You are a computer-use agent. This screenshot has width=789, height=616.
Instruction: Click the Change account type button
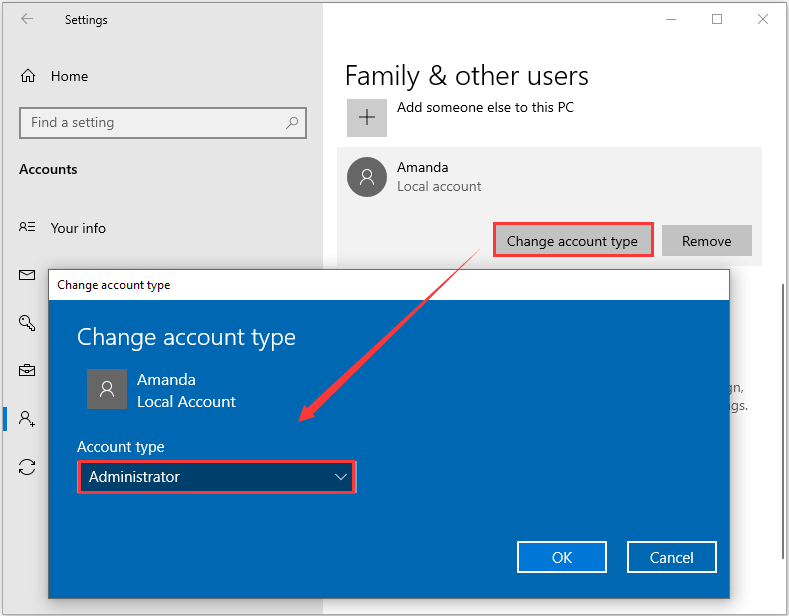[x=572, y=241]
